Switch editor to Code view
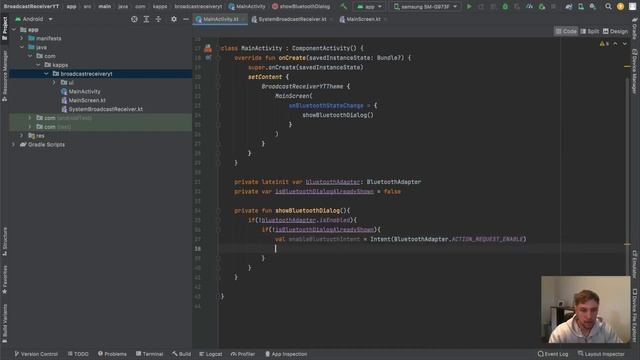Viewport: 640px width, 360px height. (x=566, y=31)
